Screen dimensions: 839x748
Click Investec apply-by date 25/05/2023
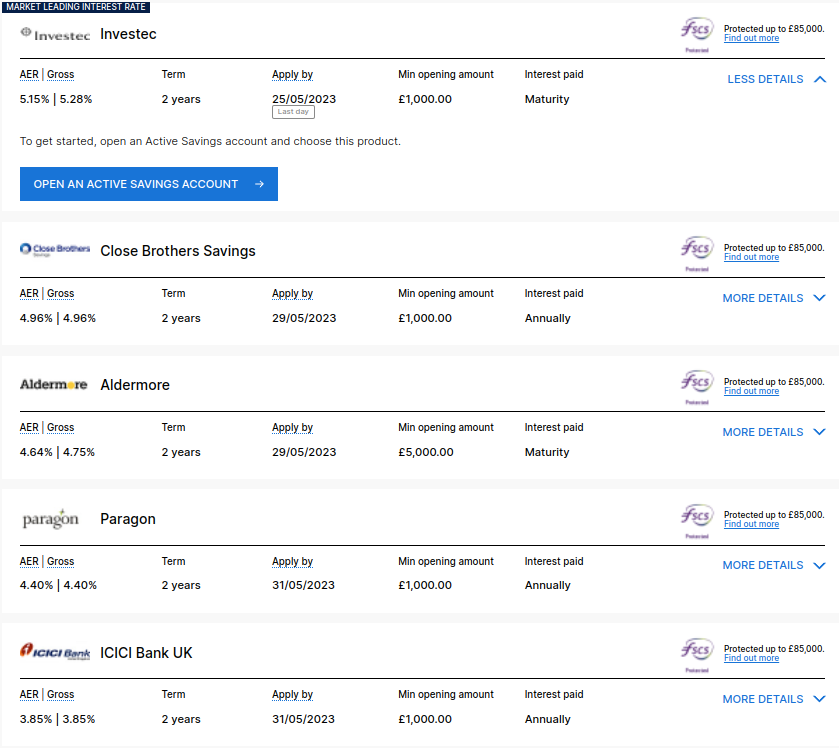[304, 99]
